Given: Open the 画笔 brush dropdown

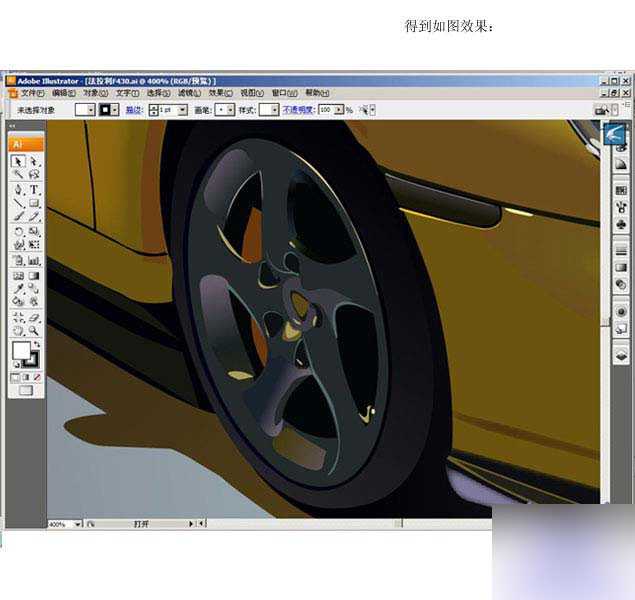Looking at the screenshot, I should [230, 110].
